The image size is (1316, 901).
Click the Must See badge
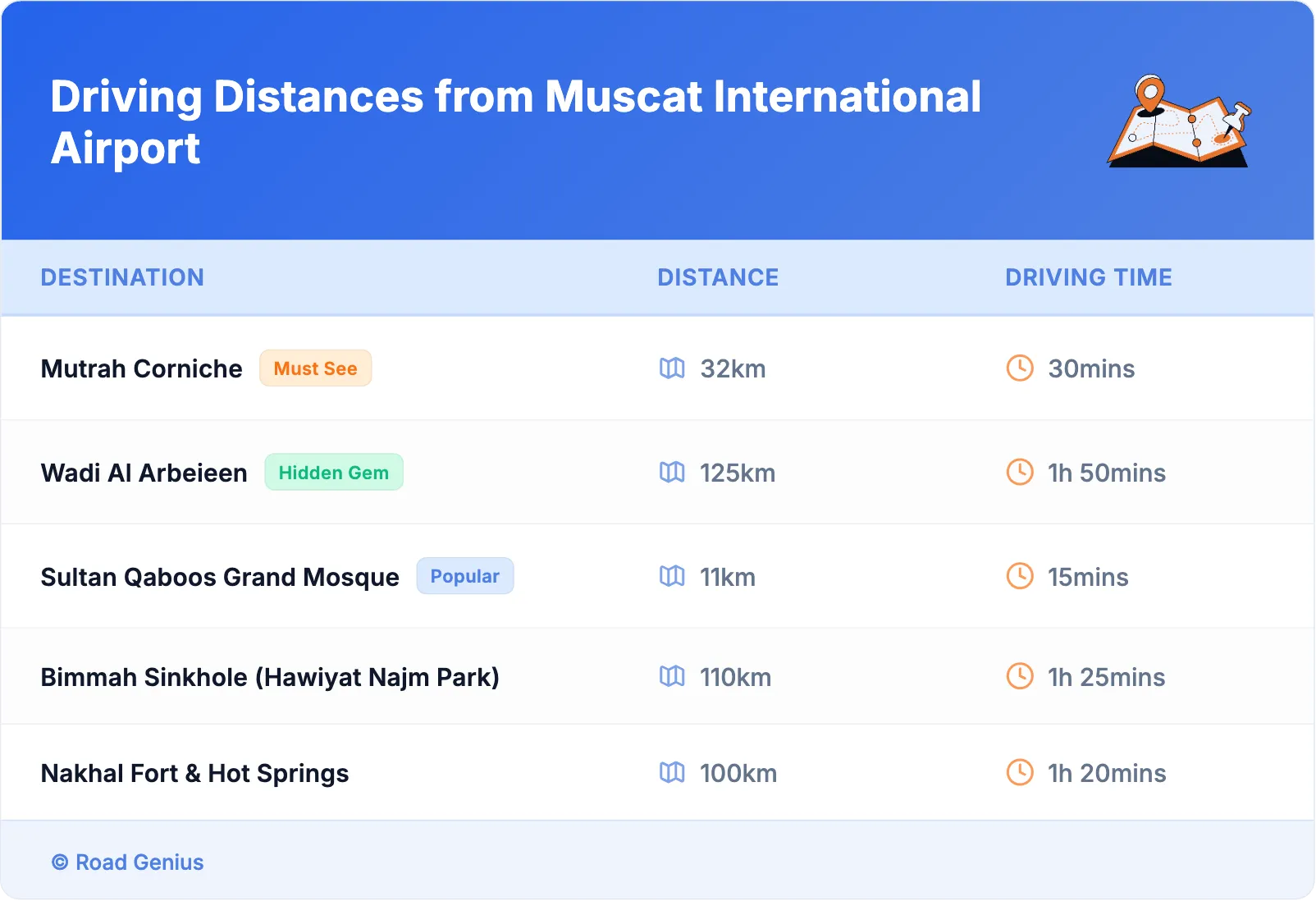coord(316,368)
